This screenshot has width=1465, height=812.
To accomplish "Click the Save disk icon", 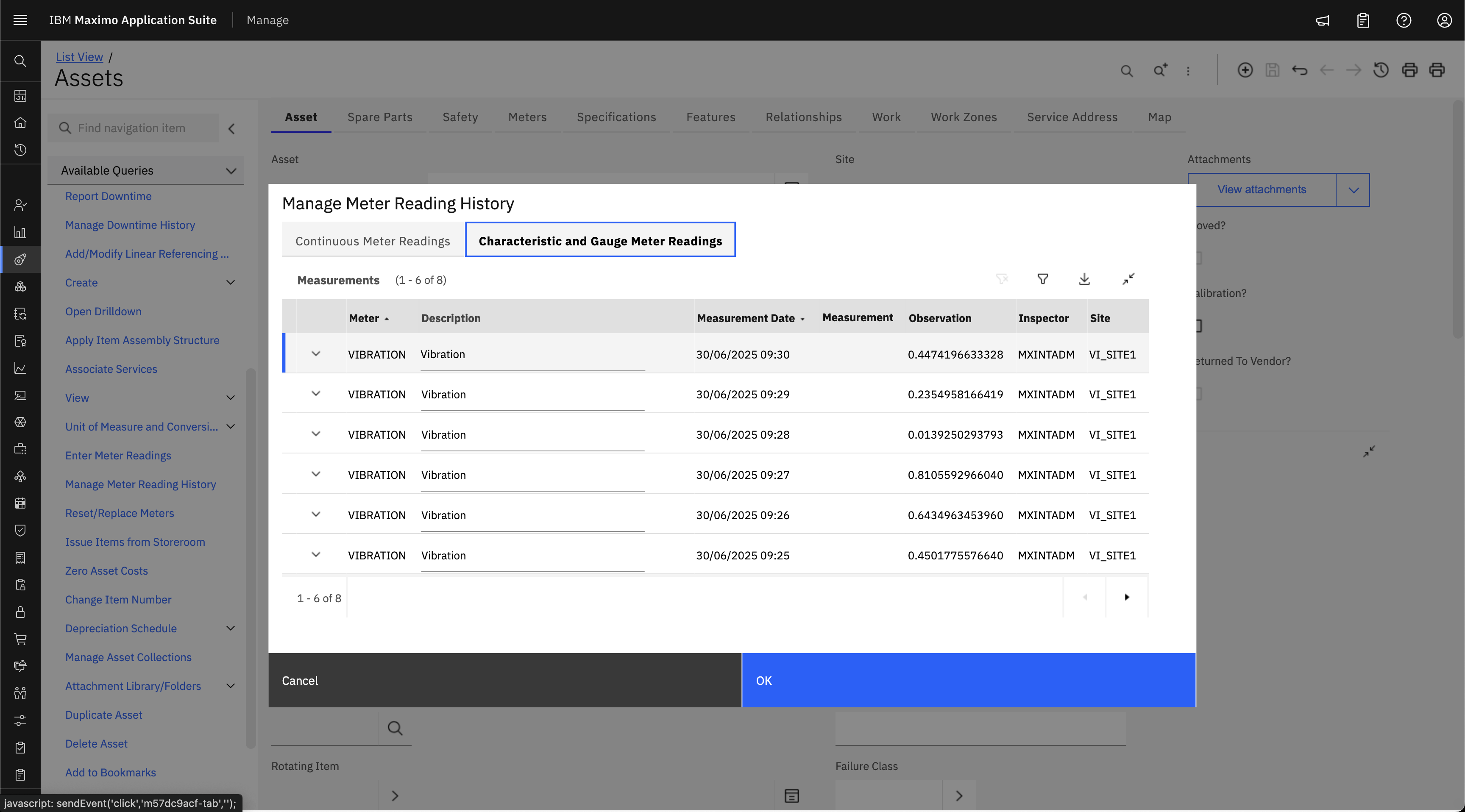I will [x=1272, y=70].
